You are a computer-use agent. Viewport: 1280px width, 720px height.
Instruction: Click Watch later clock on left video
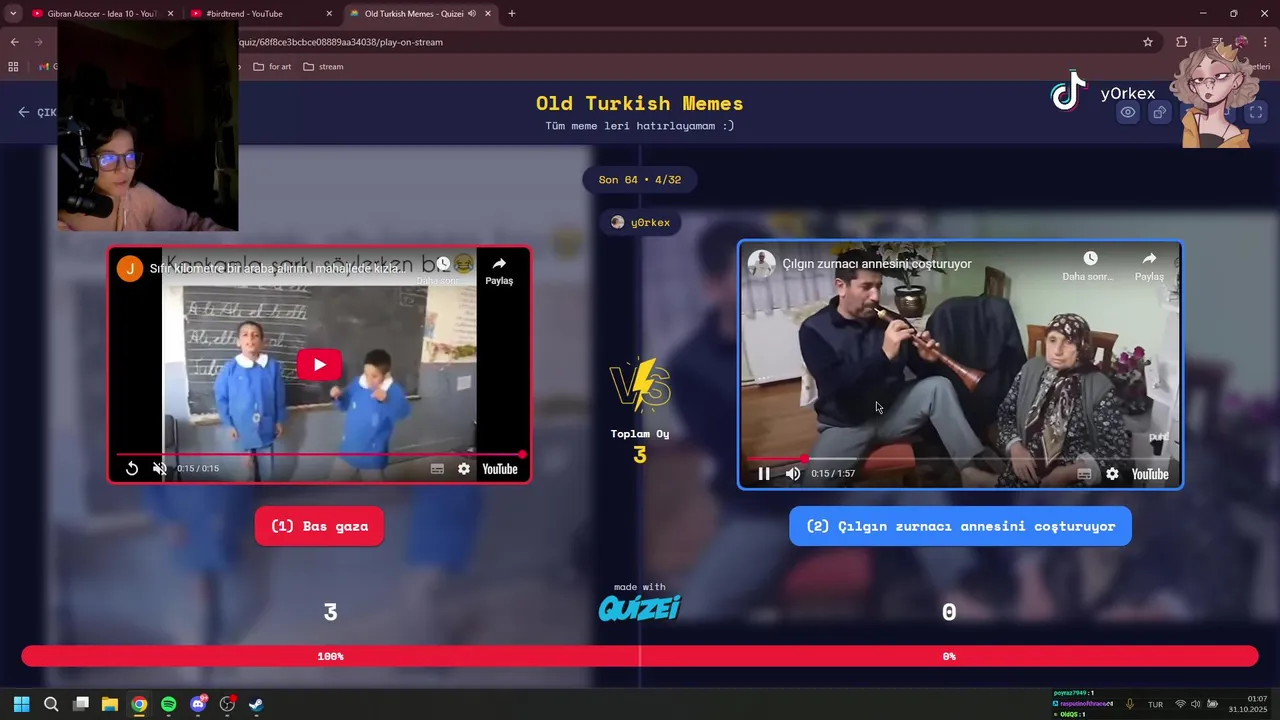[443, 264]
